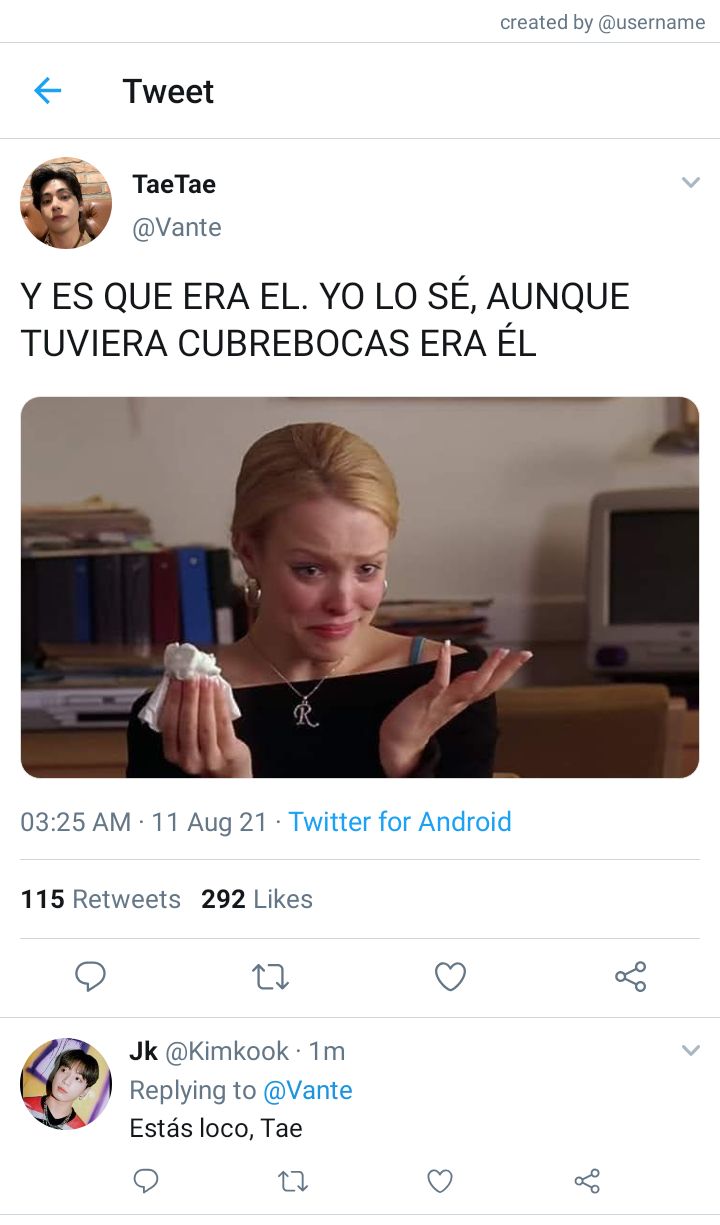The height and width of the screenshot is (1225, 720).
Task: Like the main tweet by @Vante
Action: tap(450, 976)
